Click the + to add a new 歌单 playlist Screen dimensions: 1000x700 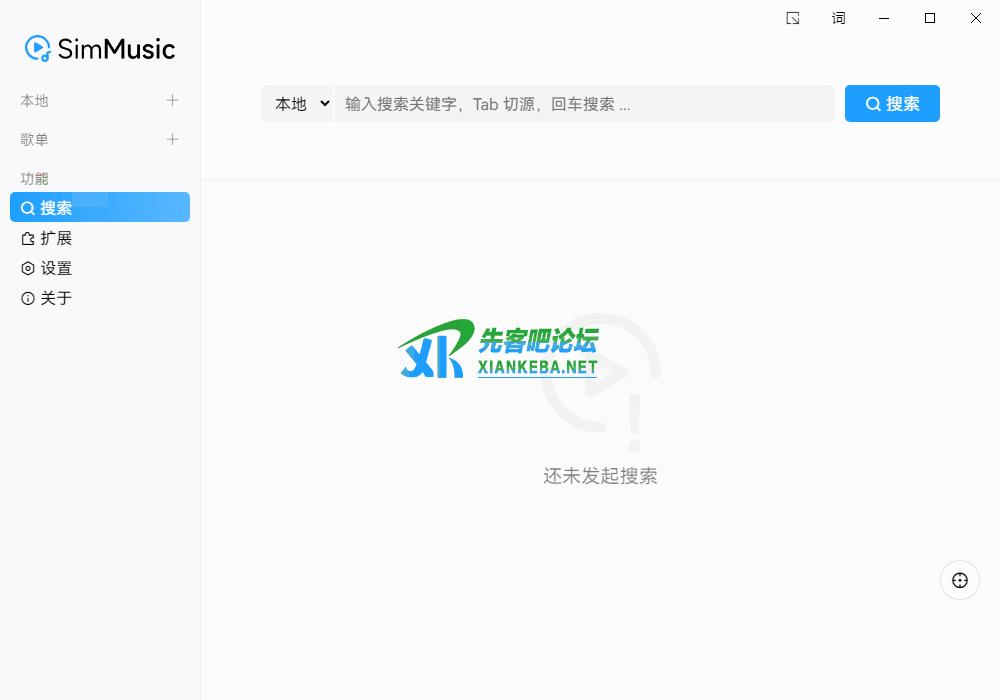(x=172, y=139)
